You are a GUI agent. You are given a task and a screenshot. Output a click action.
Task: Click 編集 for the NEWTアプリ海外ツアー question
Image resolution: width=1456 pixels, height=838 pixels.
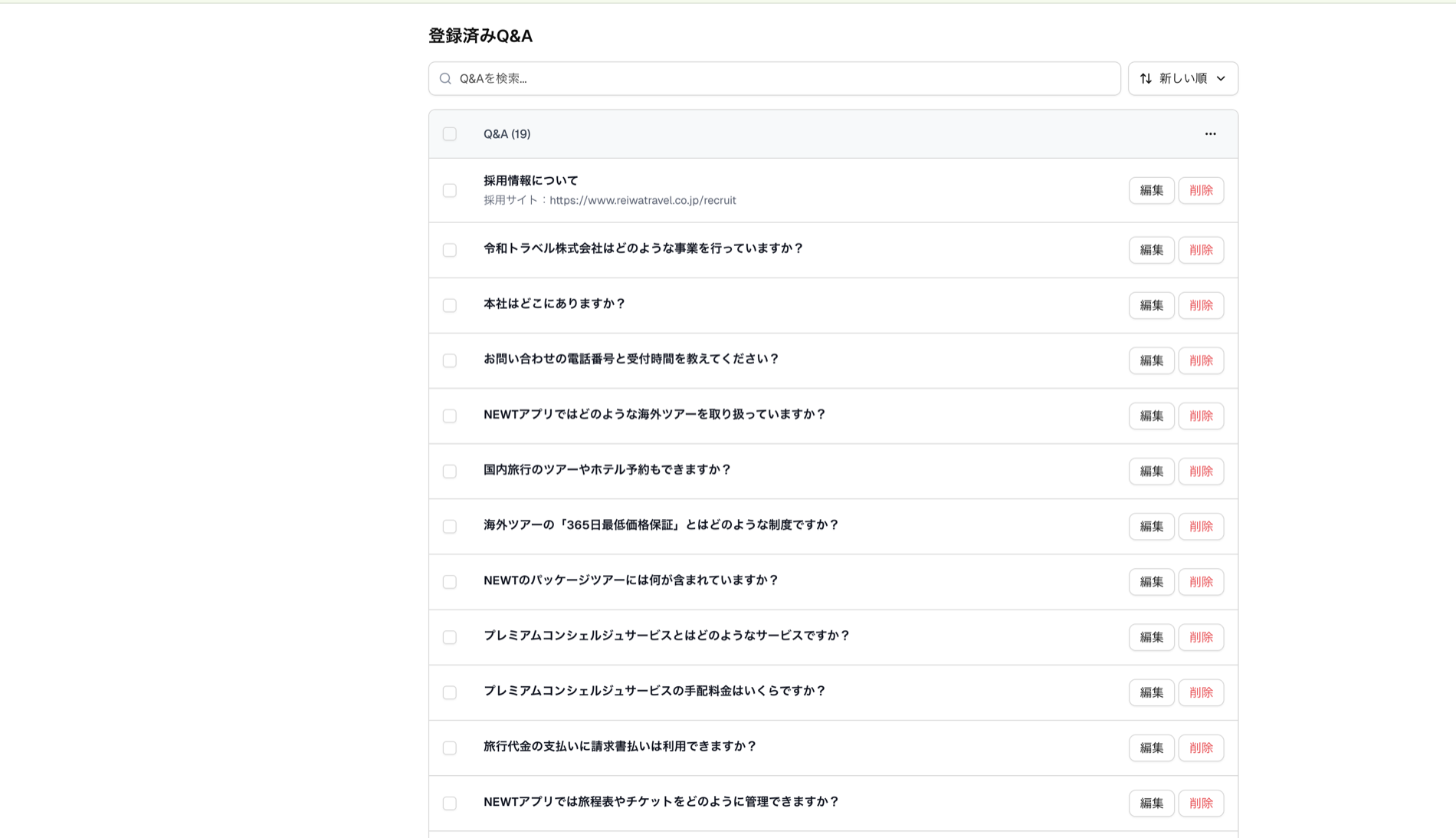1151,416
